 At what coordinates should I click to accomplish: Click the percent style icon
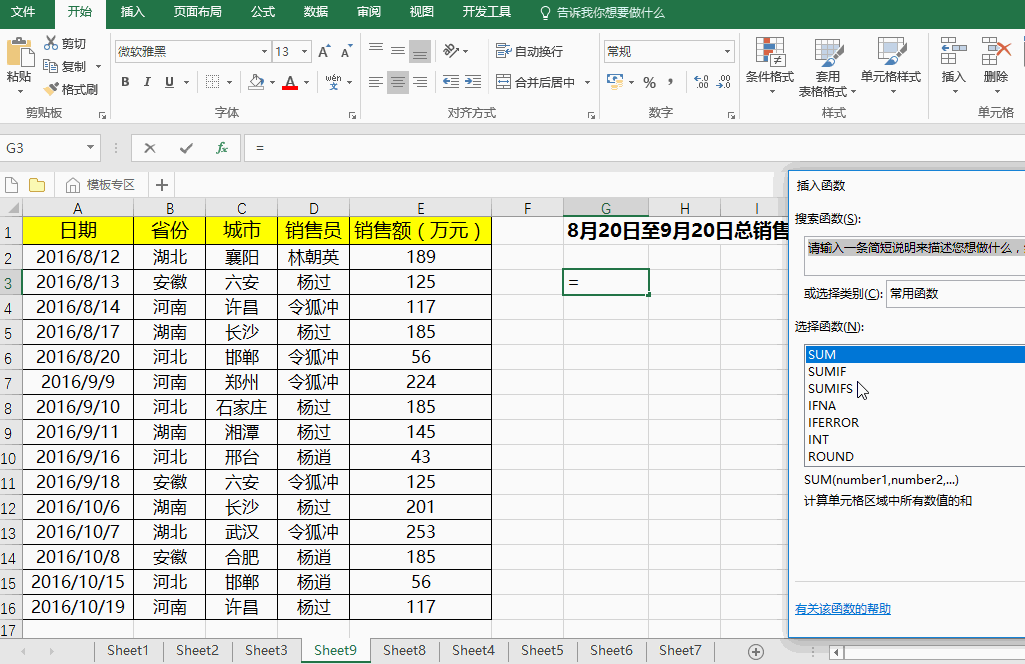pos(649,82)
